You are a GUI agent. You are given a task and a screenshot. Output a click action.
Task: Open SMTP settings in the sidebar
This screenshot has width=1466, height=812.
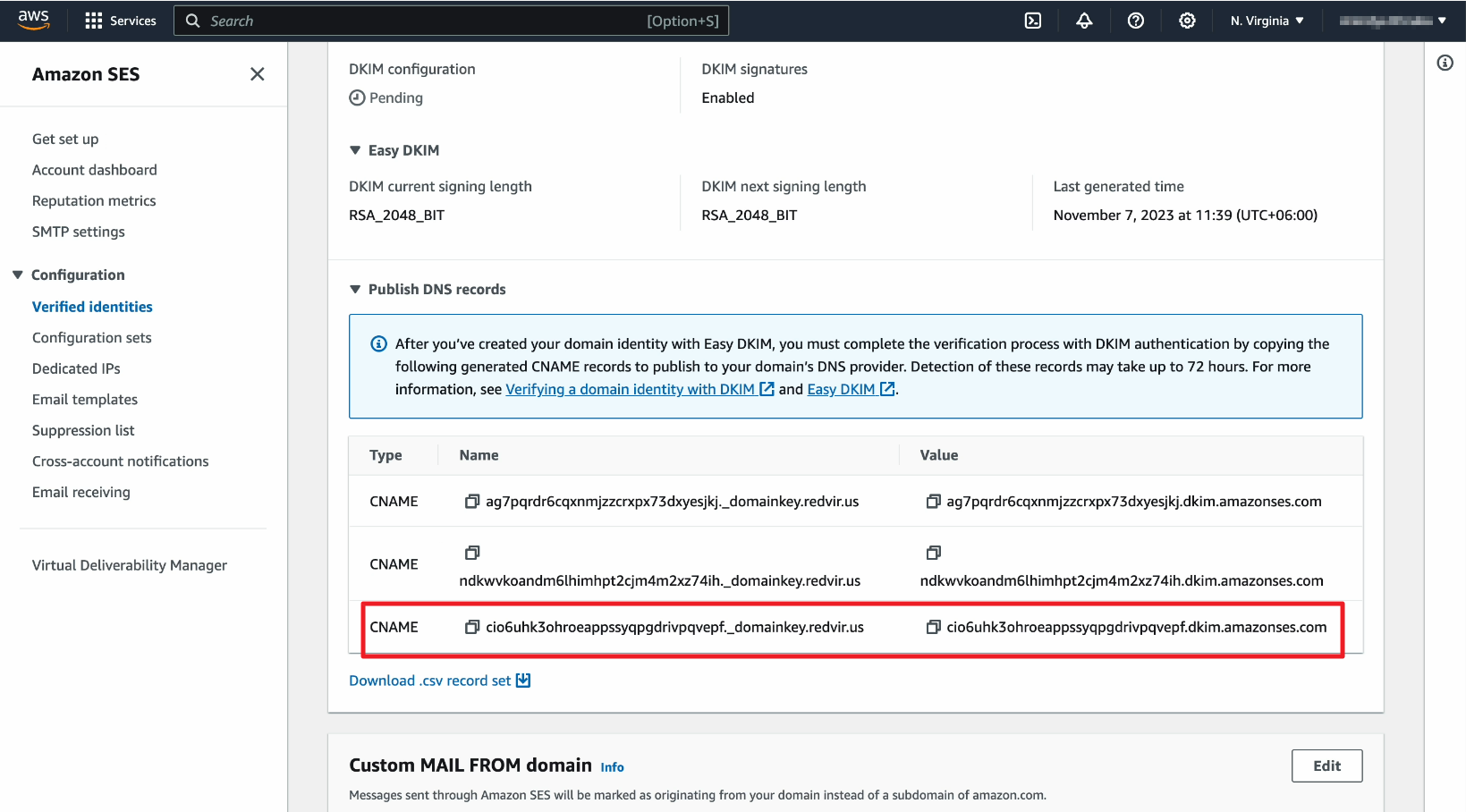pos(79,232)
